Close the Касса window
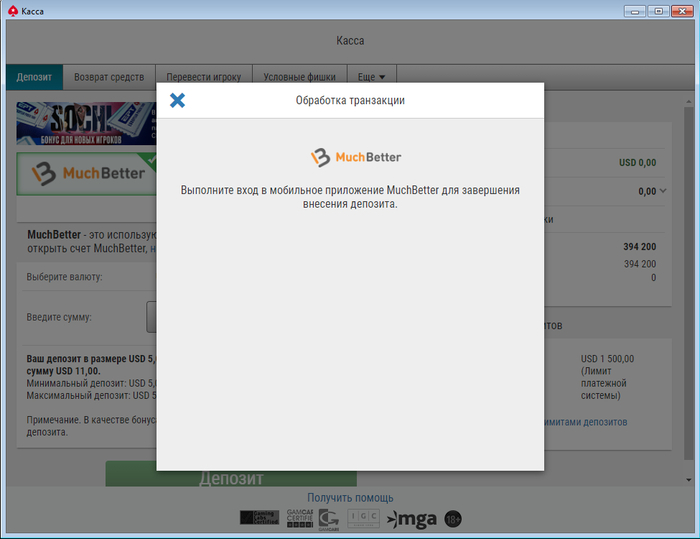Viewport: 700px width, 539px height. click(x=682, y=11)
